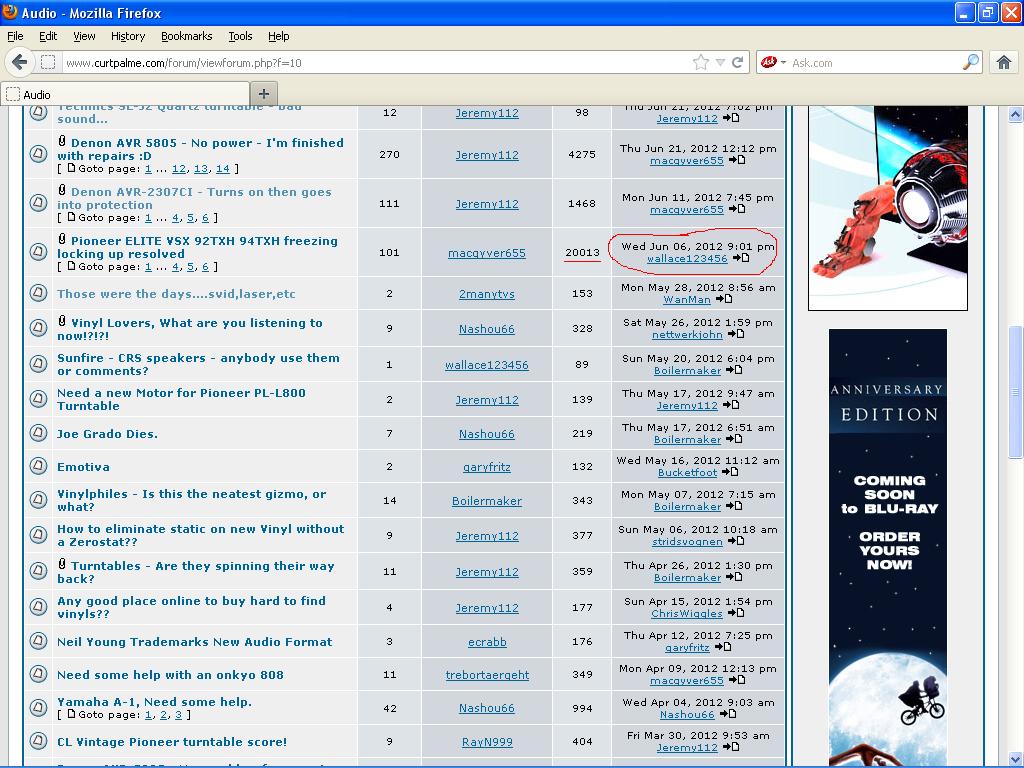The image size is (1024, 768).
Task: Open the View menu
Action: click(84, 36)
